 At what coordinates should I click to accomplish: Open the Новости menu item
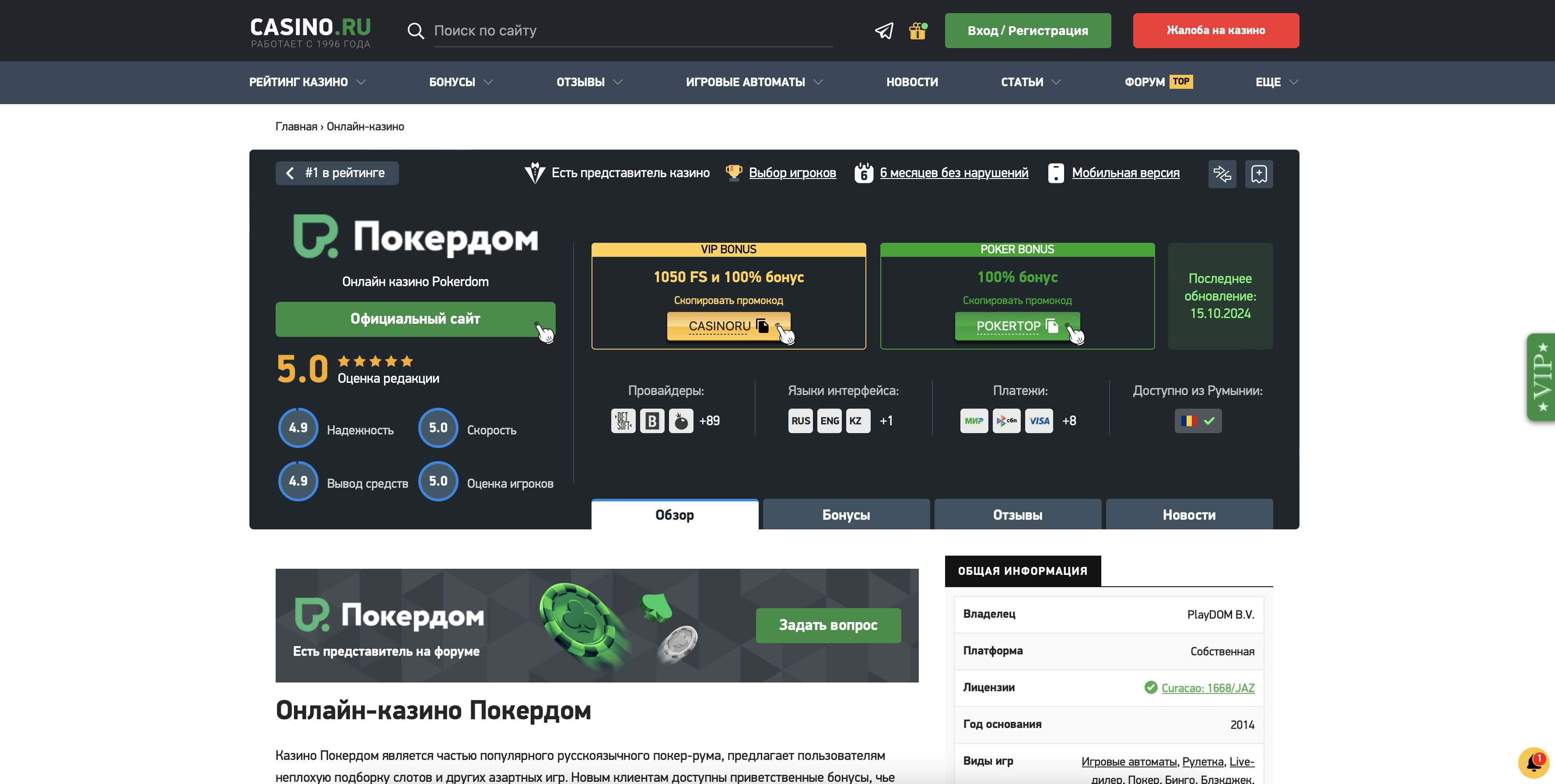(912, 82)
